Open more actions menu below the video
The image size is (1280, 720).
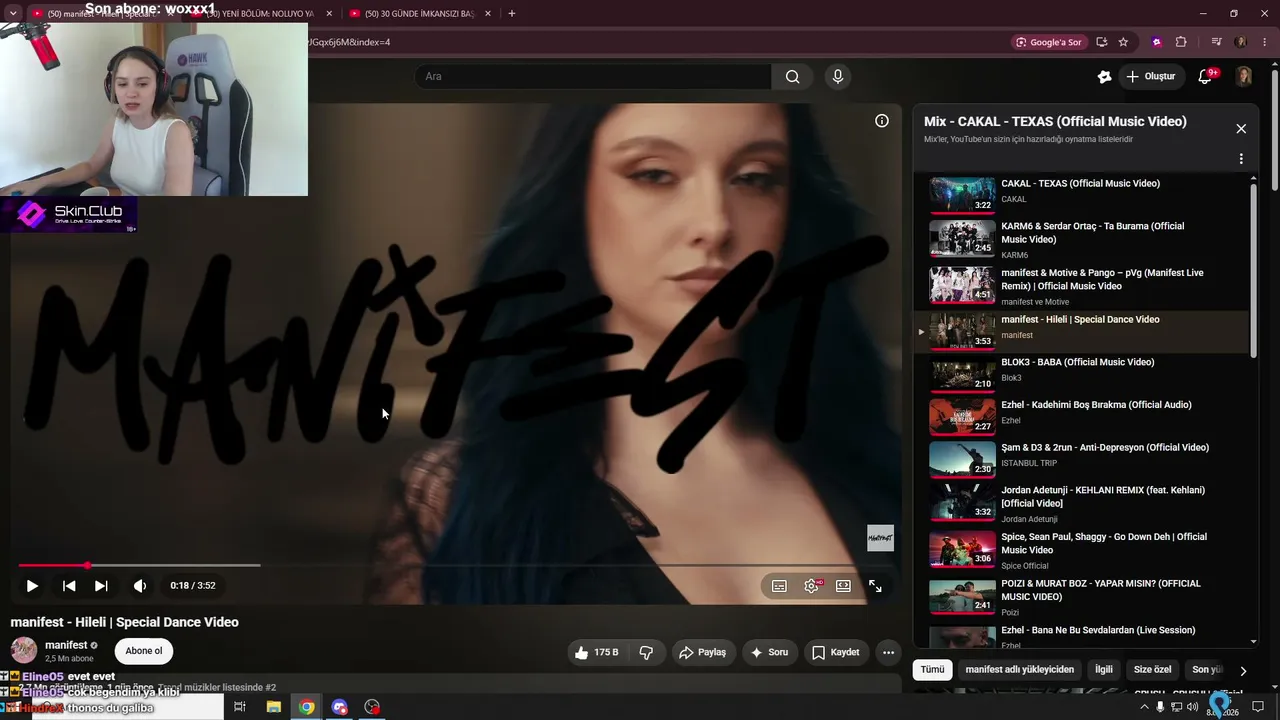(888, 653)
